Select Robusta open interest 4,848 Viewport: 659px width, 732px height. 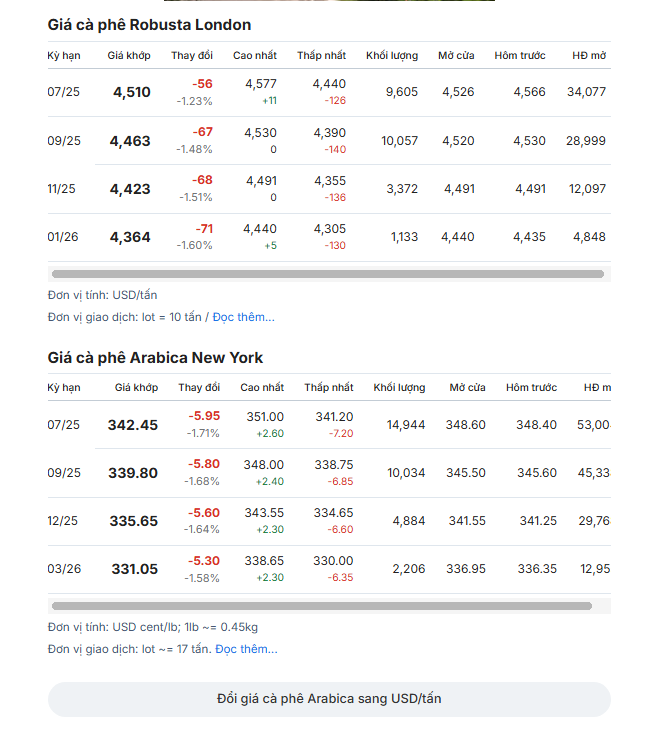pyautogui.click(x=589, y=237)
